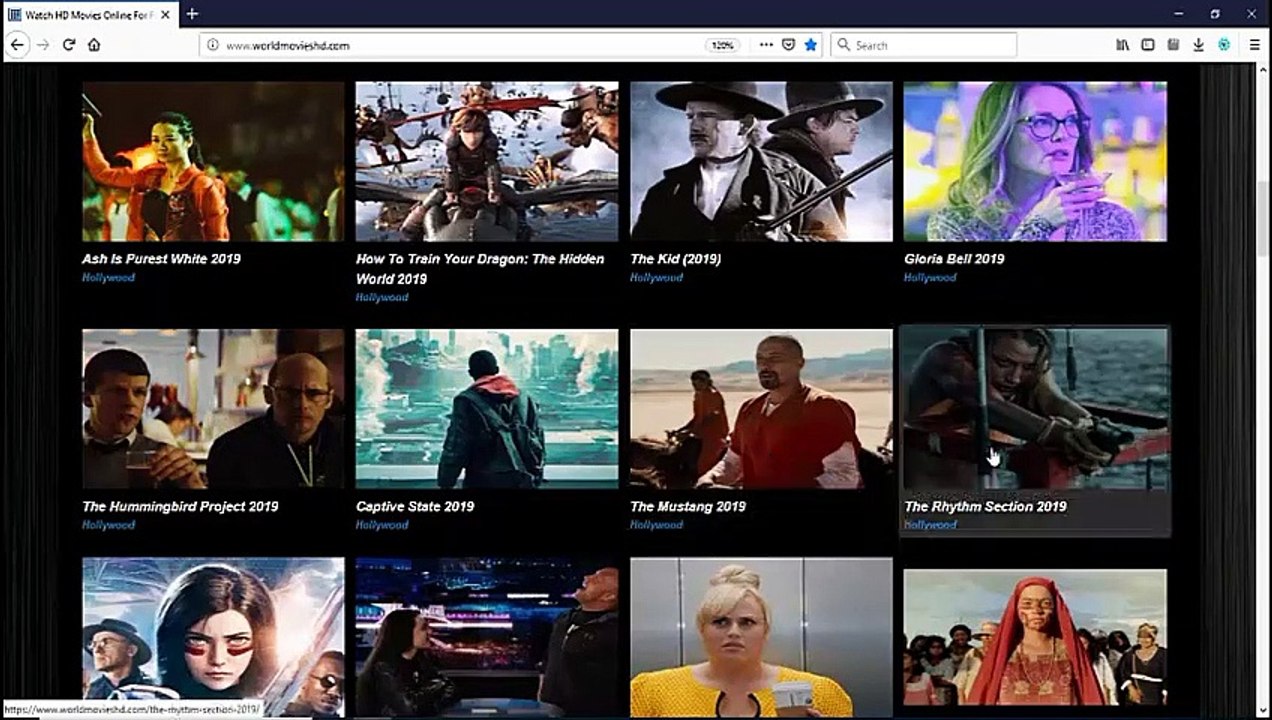1272x720 pixels.
Task: Click Captive State movie thumbnail
Action: coord(487,409)
